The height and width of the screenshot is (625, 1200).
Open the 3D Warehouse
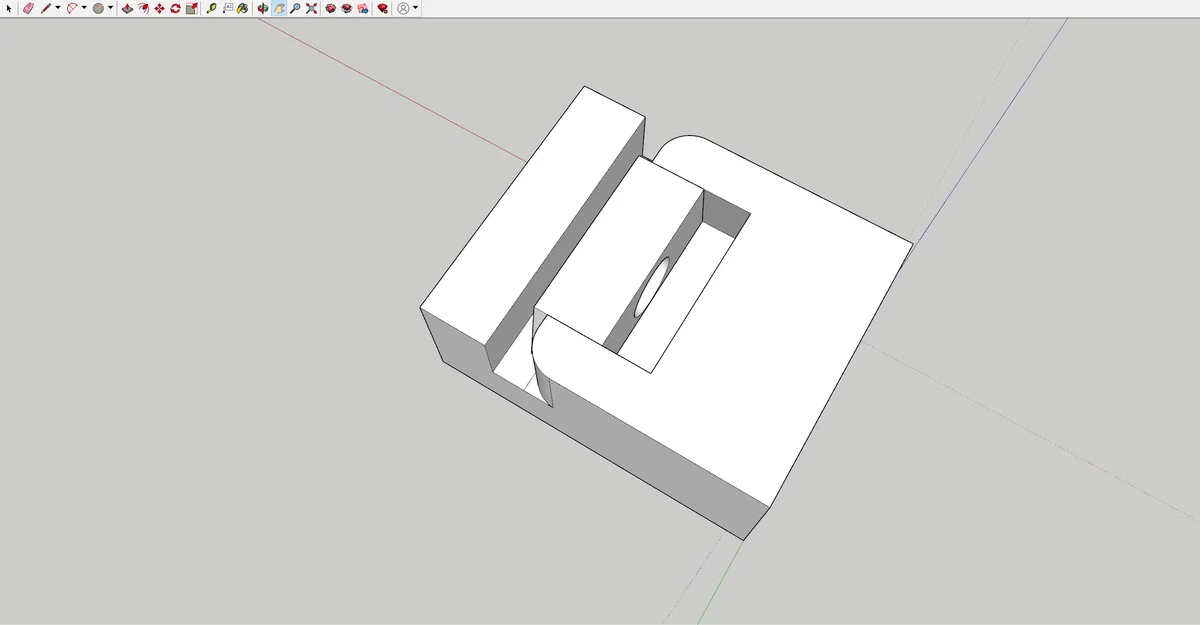point(331,8)
